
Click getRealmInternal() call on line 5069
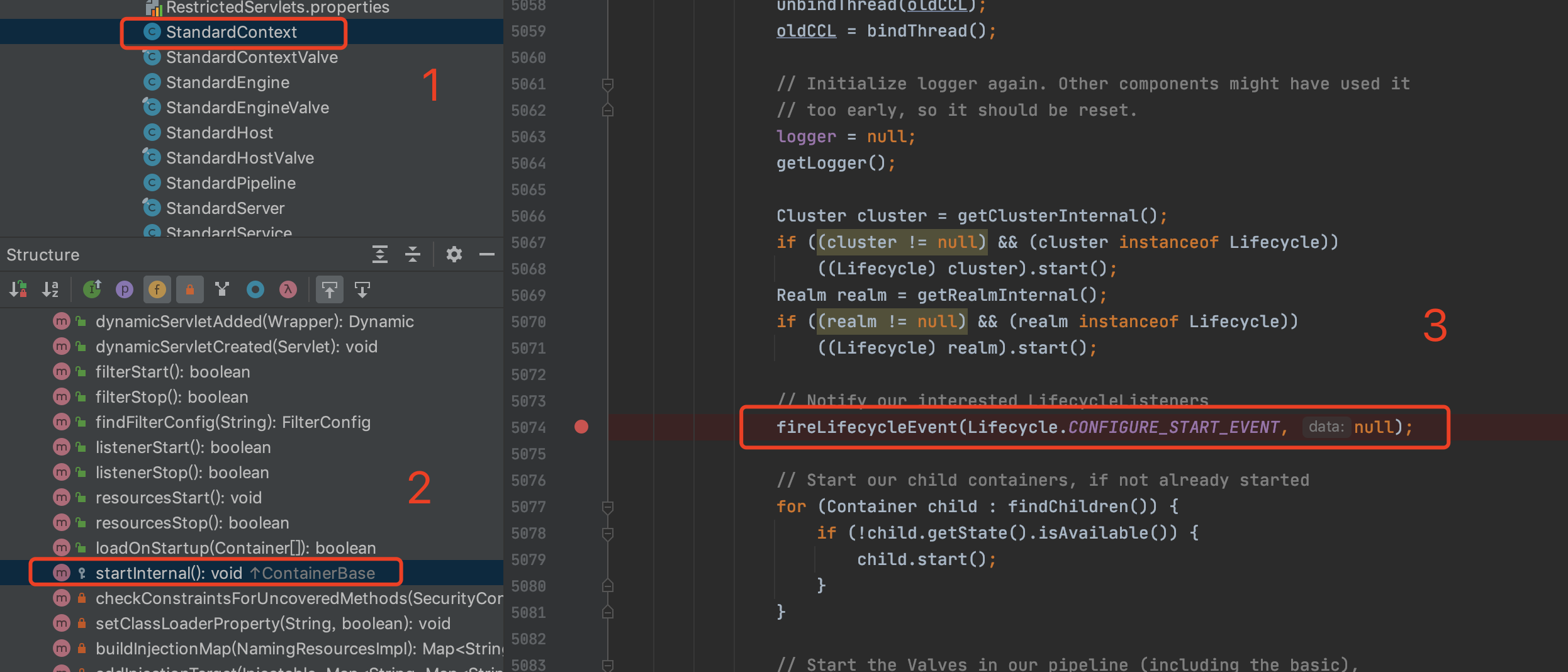point(1007,295)
